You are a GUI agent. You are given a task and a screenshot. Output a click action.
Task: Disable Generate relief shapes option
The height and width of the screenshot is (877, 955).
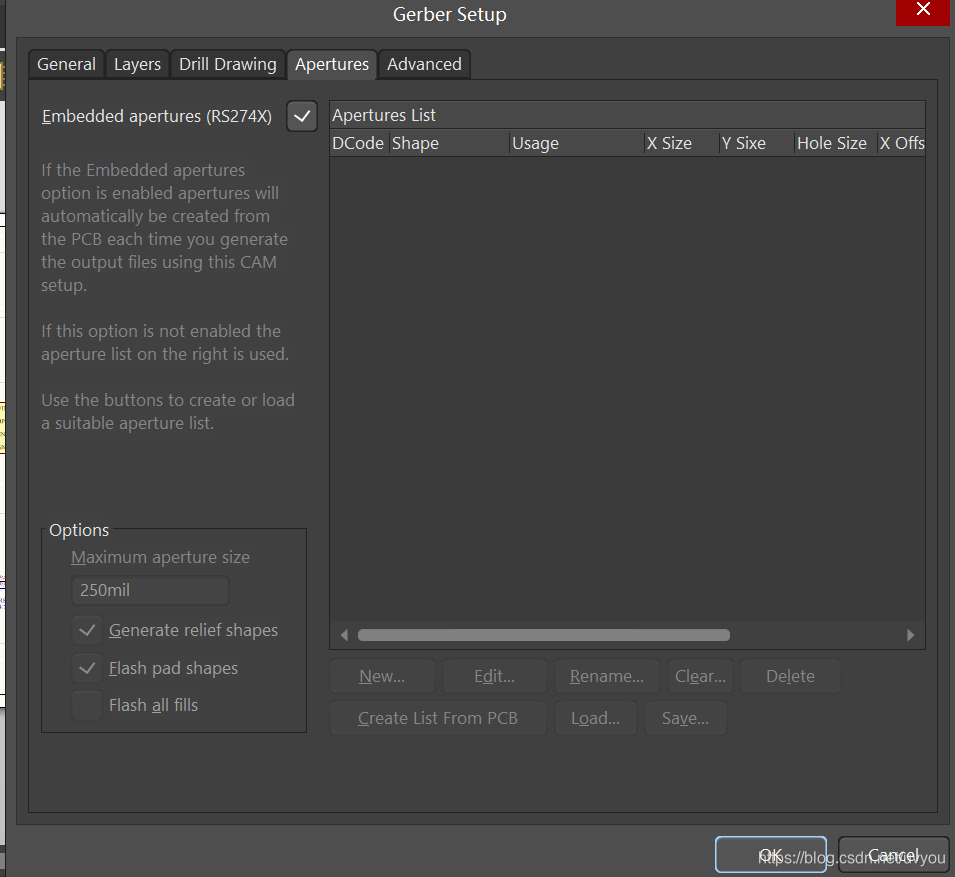tap(88, 630)
